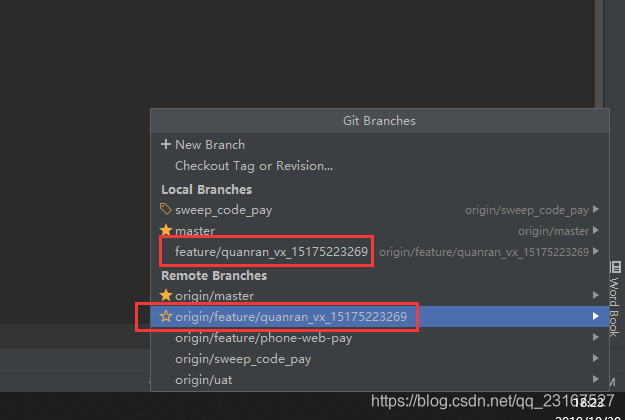Click tracked label origin/feature/quanran_vx_15175223269
Viewport: 625px width, 420px height.
[484, 252]
